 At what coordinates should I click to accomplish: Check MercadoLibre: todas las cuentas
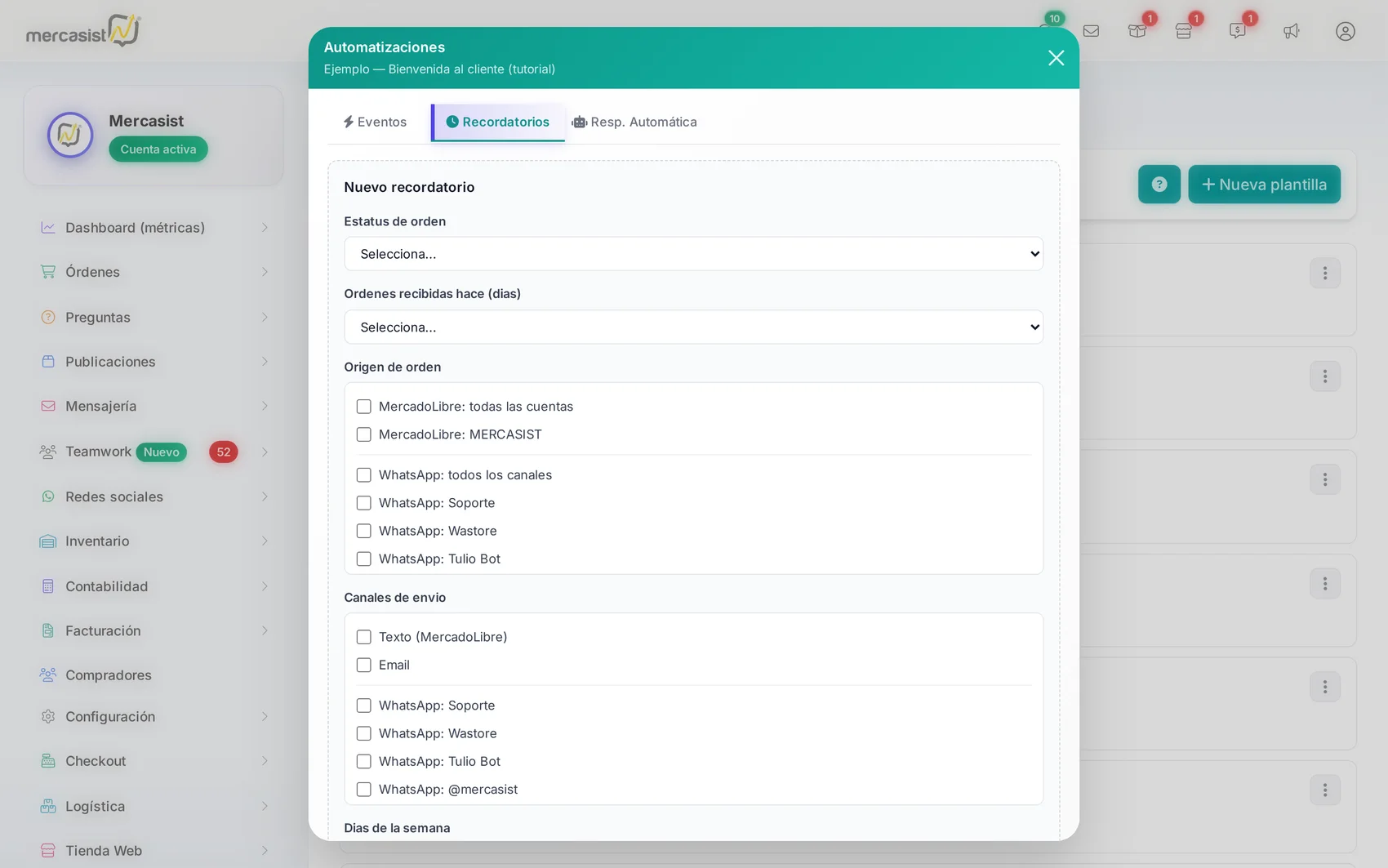tap(364, 407)
